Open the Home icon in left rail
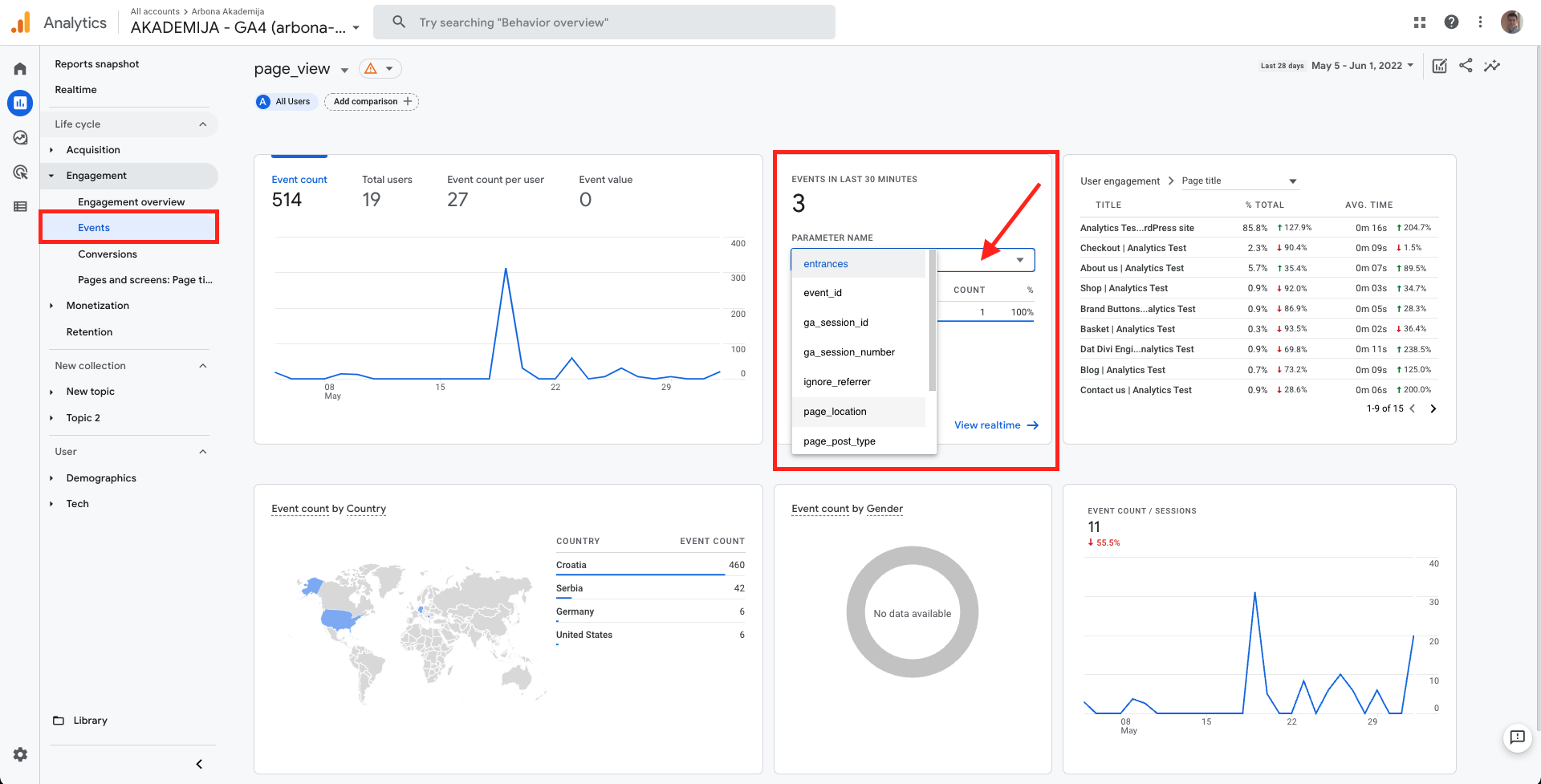The image size is (1541, 784). point(20,69)
